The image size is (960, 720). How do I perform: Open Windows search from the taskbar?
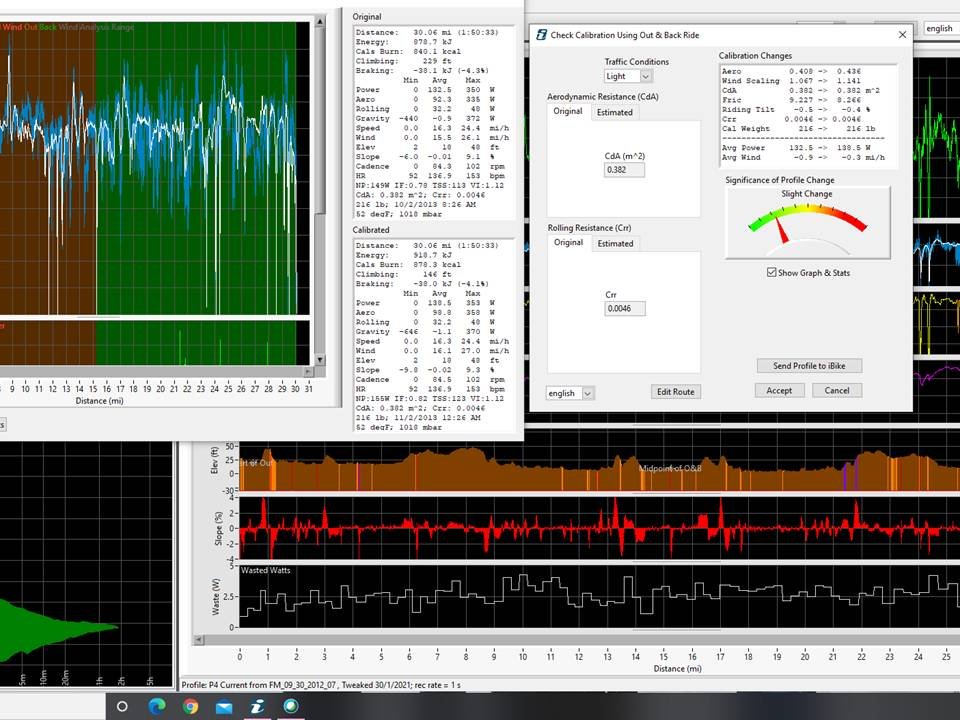click(122, 707)
